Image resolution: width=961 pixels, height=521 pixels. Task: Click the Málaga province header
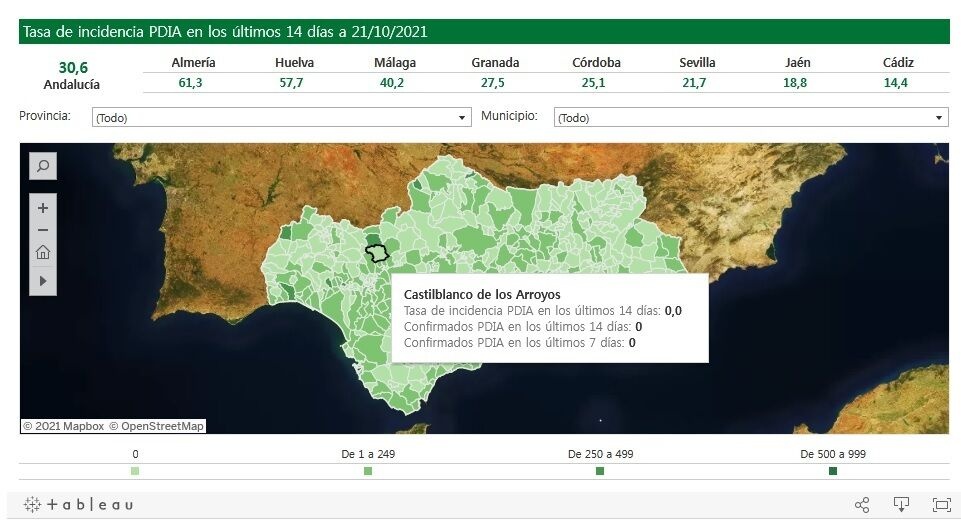tap(395, 62)
